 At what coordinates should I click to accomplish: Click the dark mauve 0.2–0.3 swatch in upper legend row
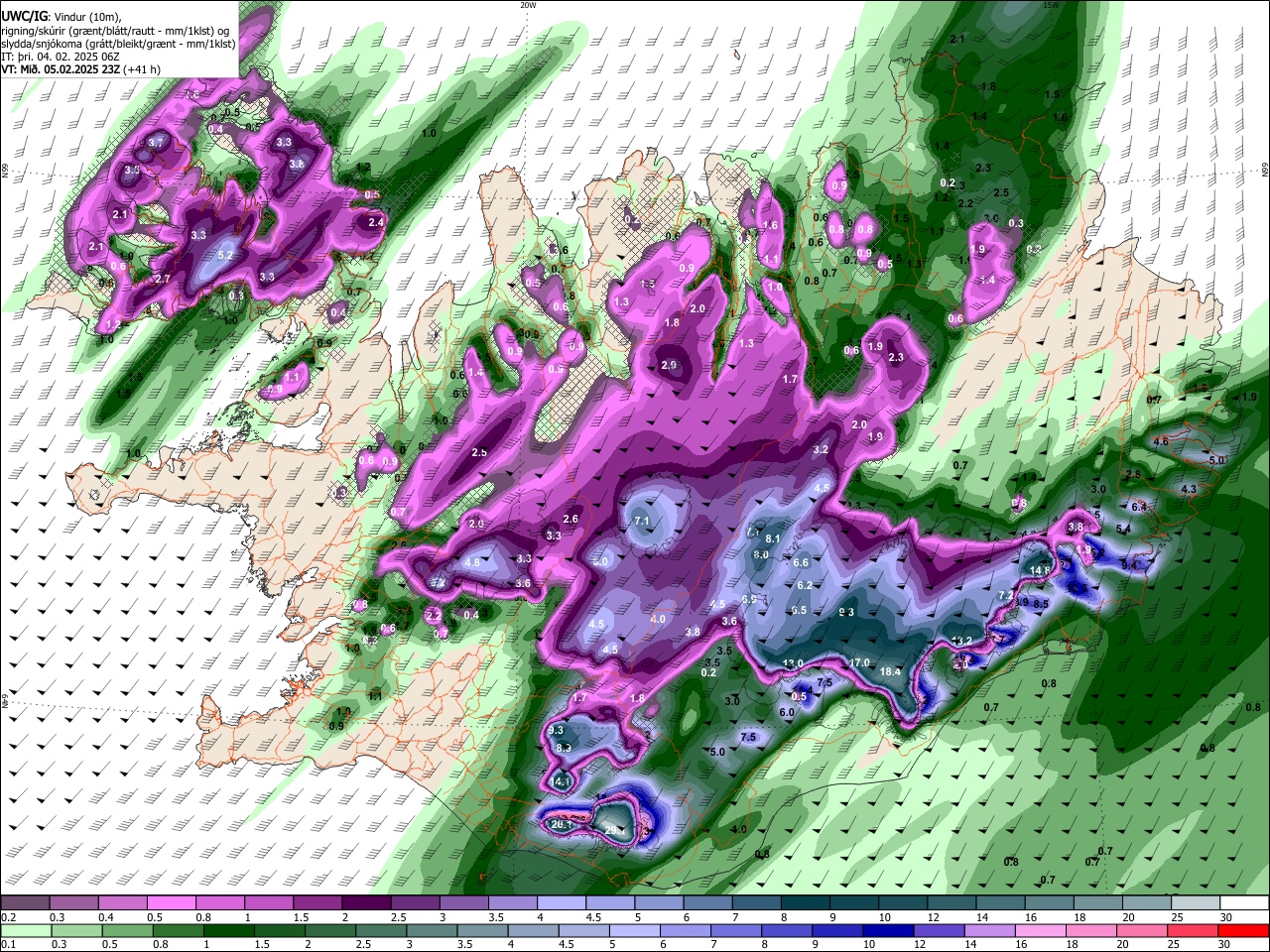pyautogui.click(x=25, y=903)
